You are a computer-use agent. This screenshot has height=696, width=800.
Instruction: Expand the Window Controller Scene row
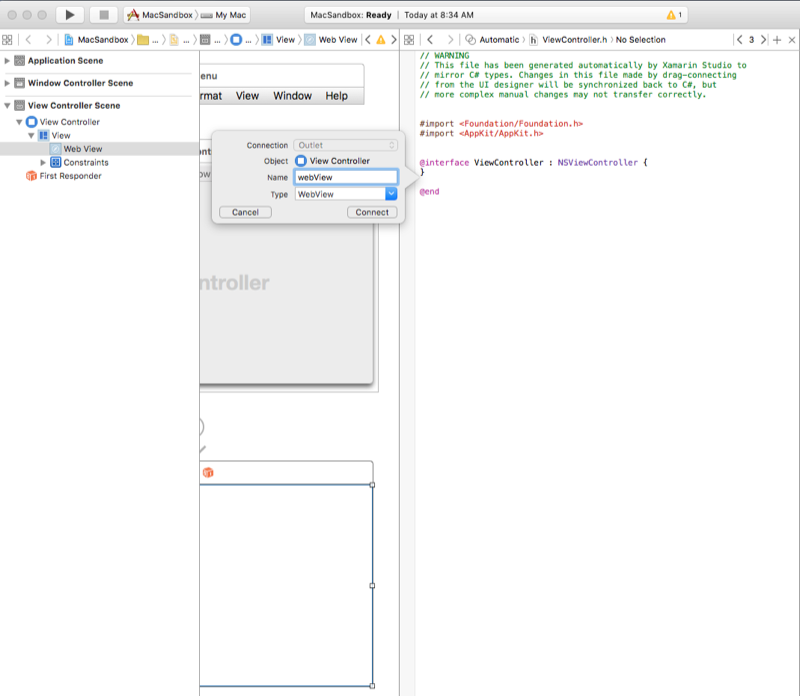7,83
